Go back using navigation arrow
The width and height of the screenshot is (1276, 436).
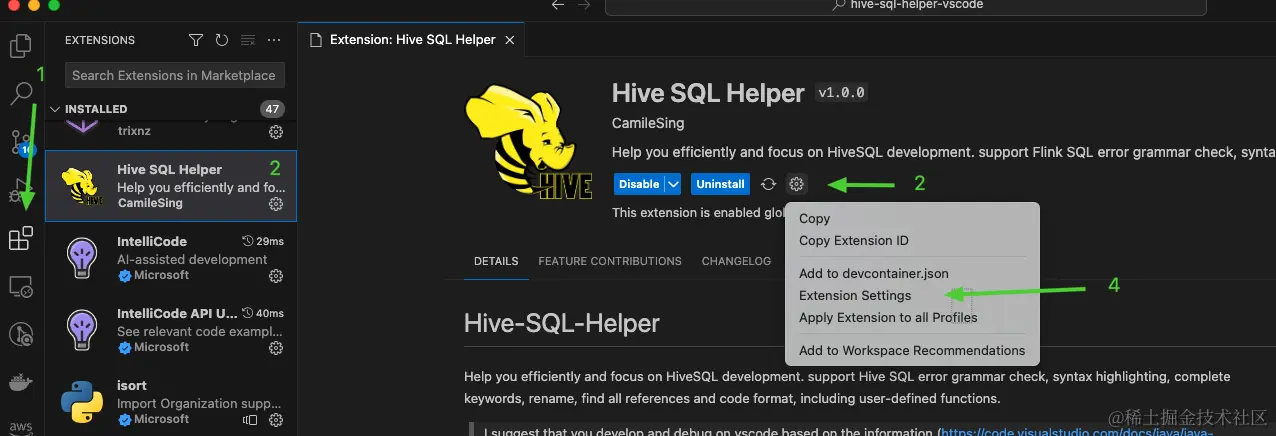tap(557, 5)
